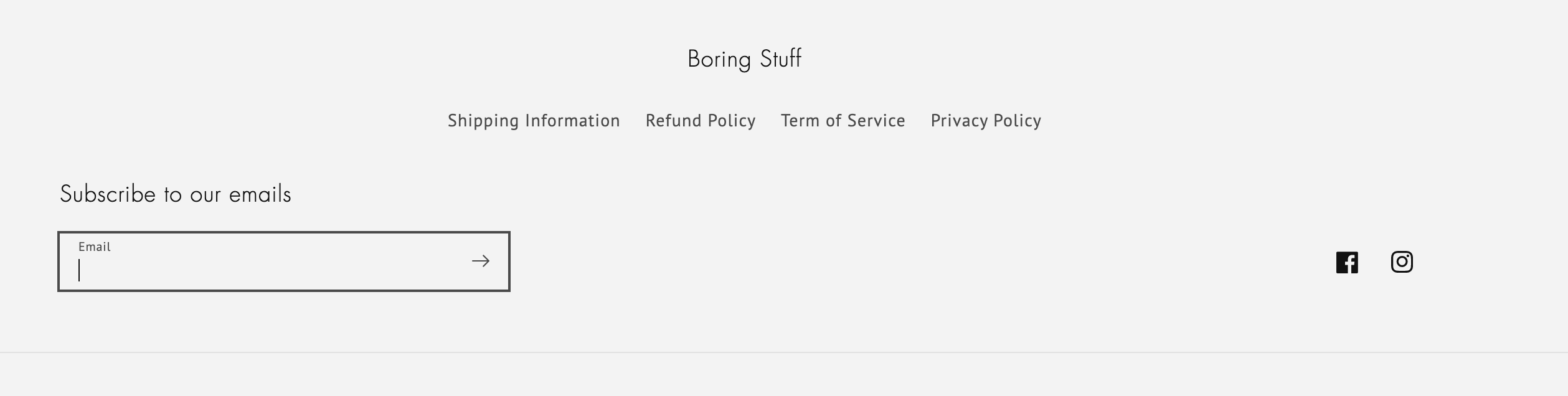
Task: Go to the Privacy Policy page
Action: coord(986,120)
